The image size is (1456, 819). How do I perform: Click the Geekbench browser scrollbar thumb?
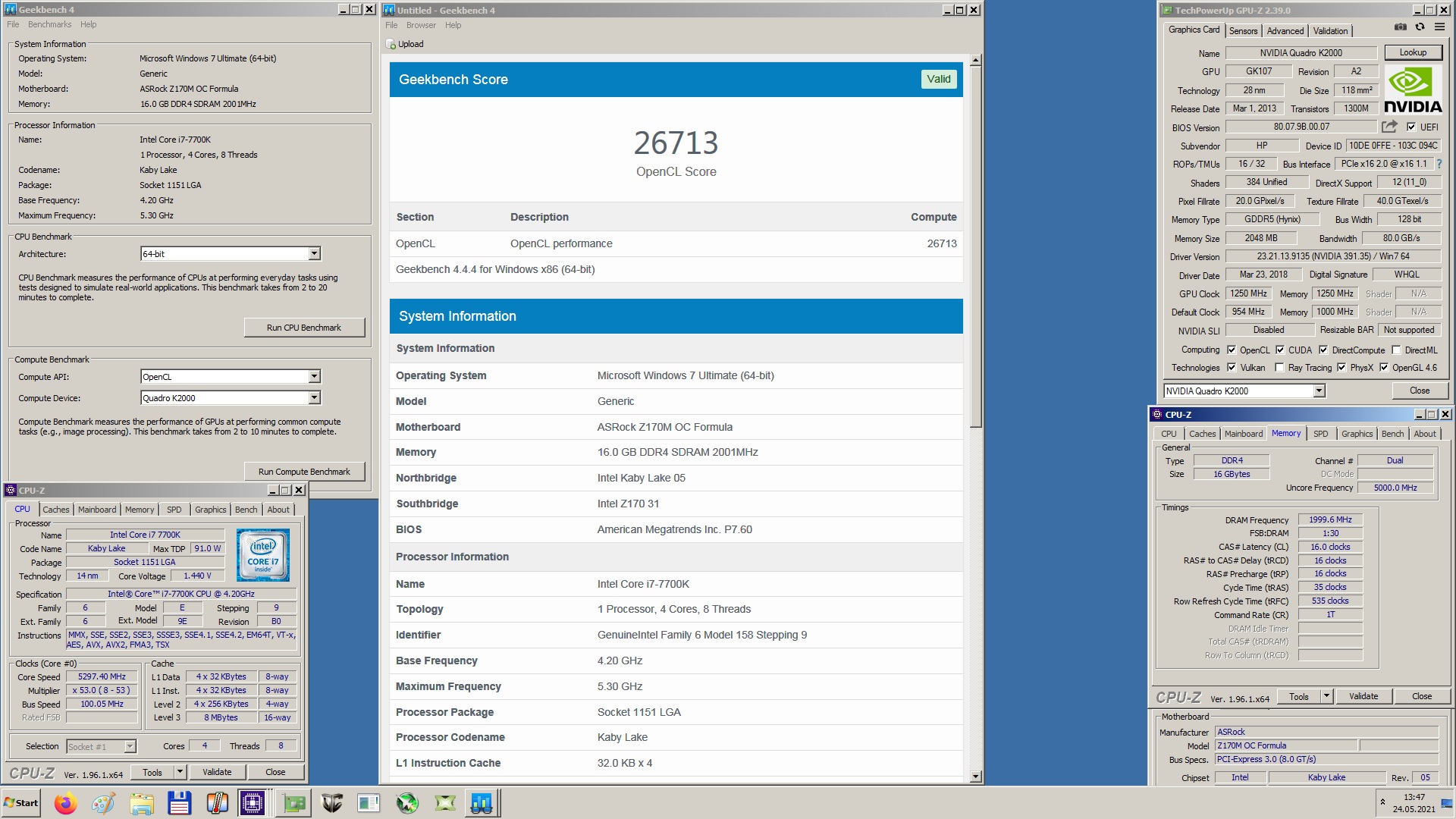coord(976,246)
